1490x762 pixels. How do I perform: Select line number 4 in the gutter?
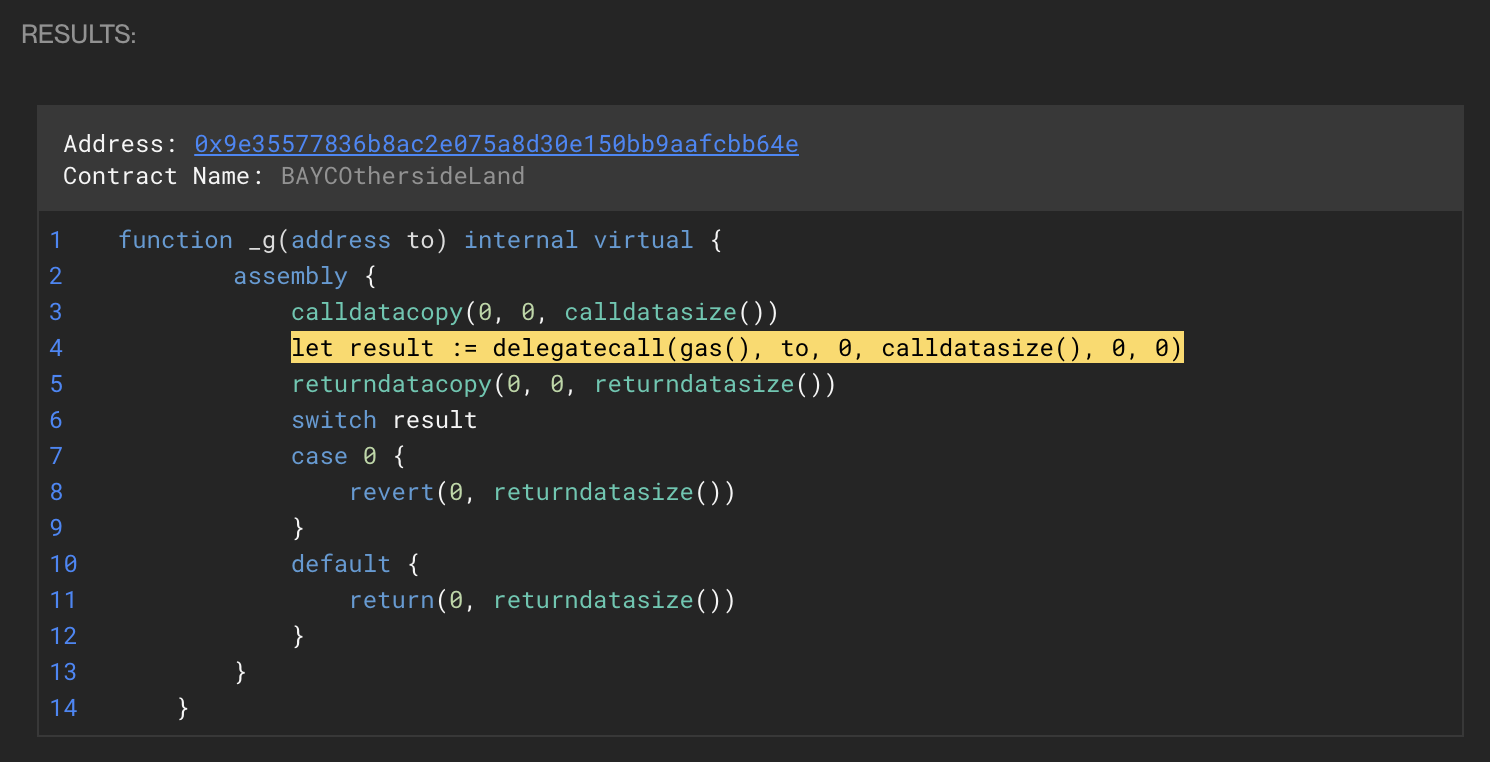click(56, 348)
